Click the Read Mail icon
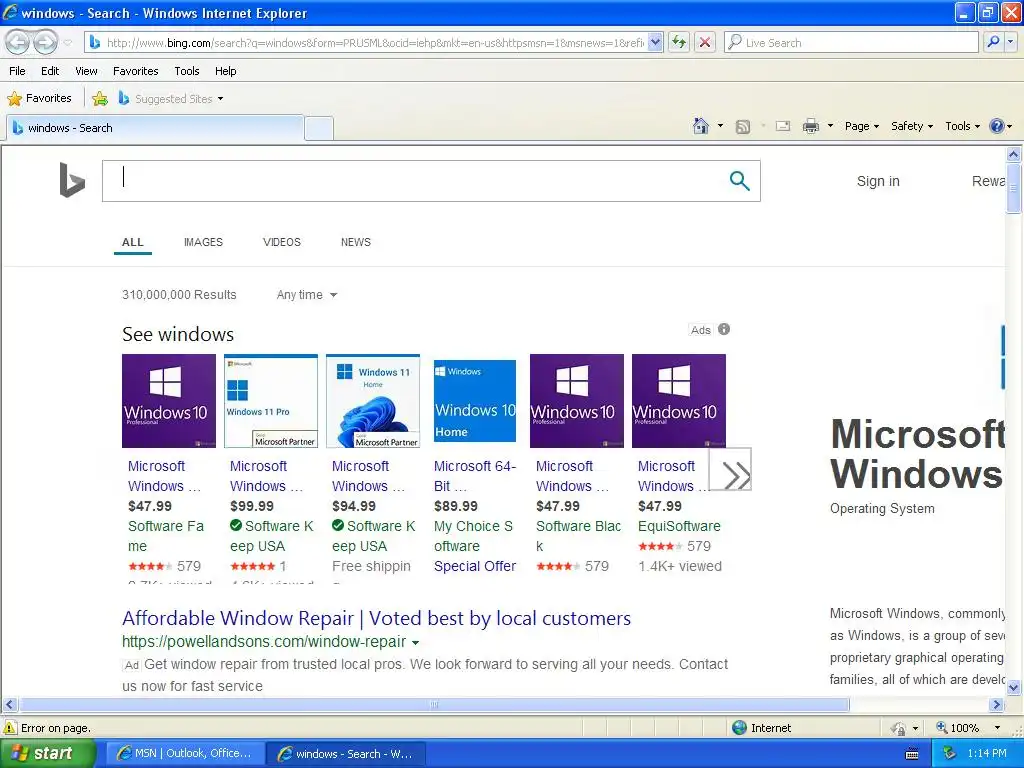Screen dimensions: 1024x768 pyautogui.click(x=783, y=126)
